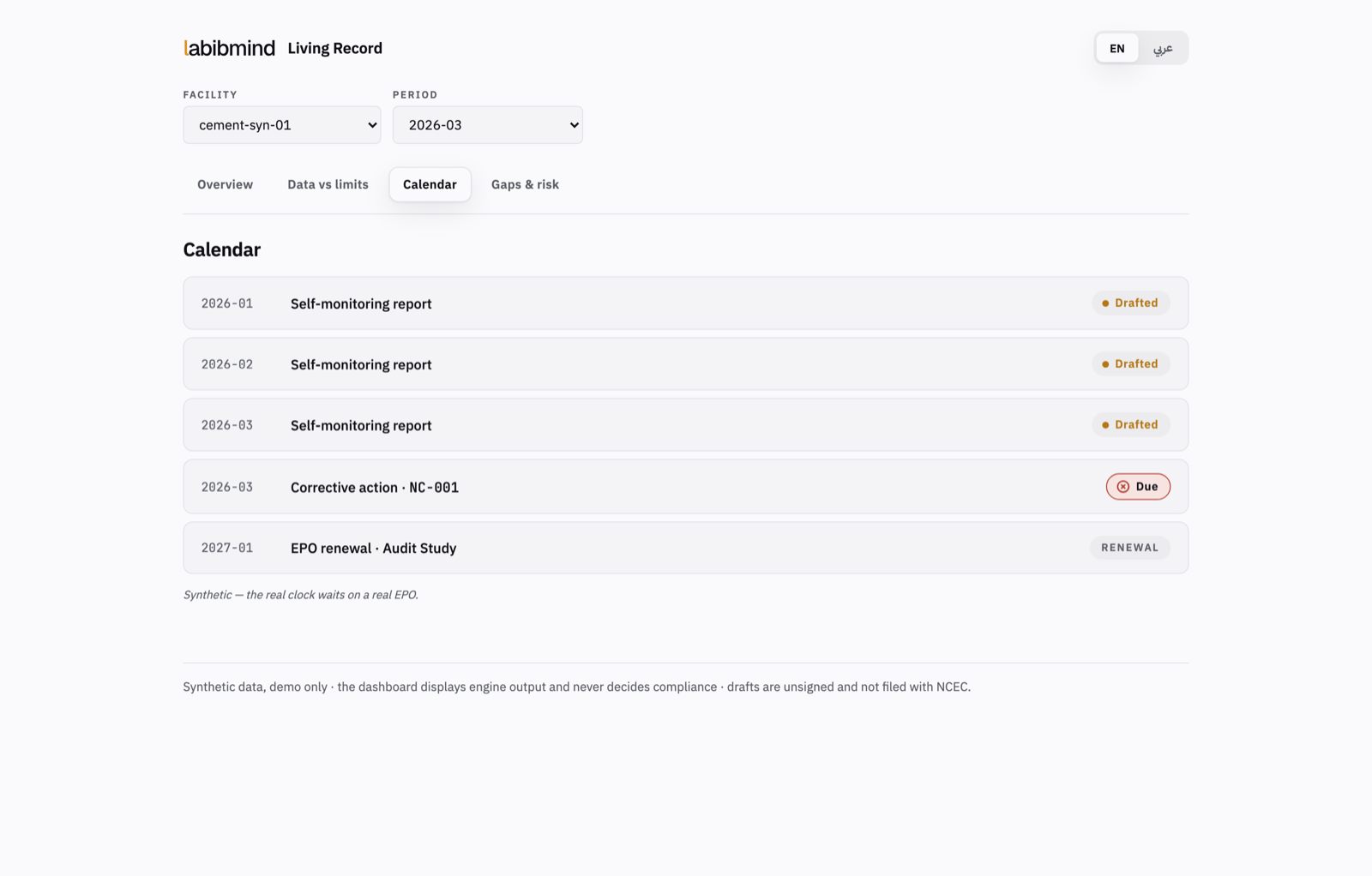Click the footer synthetic data disclaimer
Viewport: 1372px width, 876px height.
click(577, 687)
